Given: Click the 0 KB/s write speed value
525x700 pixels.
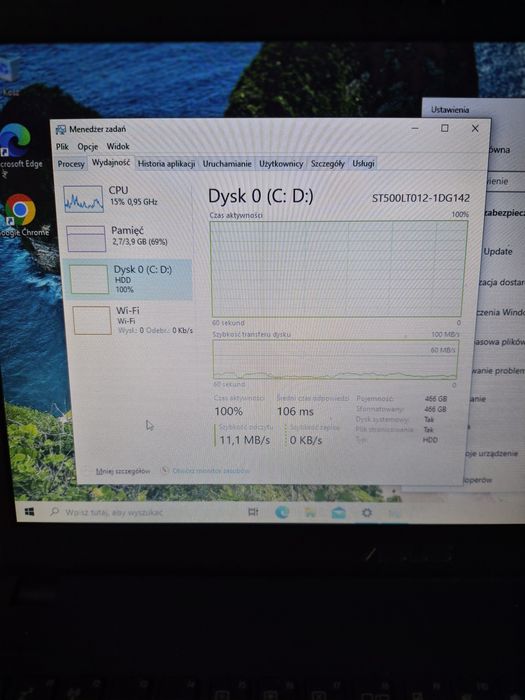Looking at the screenshot, I should point(306,440).
